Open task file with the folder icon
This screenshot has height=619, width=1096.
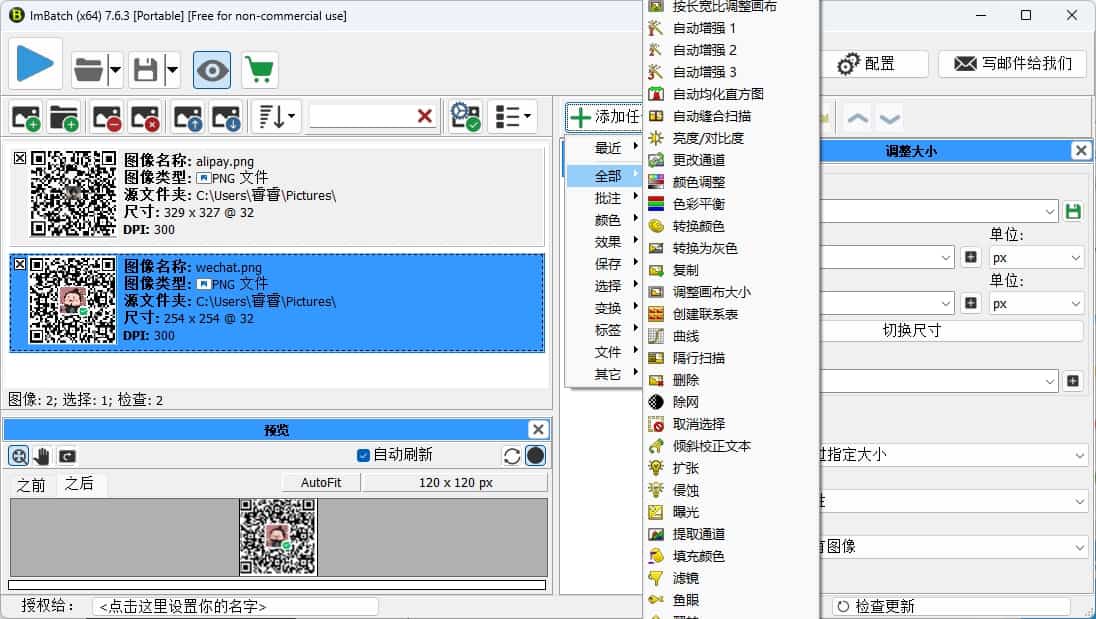coord(89,70)
